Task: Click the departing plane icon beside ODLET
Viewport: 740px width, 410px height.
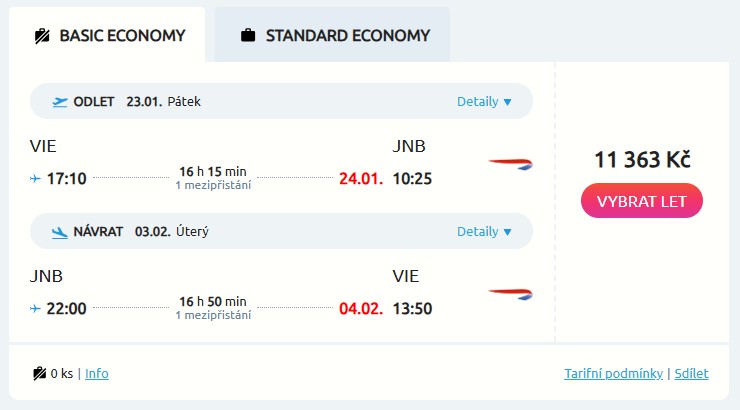Action: click(60, 101)
